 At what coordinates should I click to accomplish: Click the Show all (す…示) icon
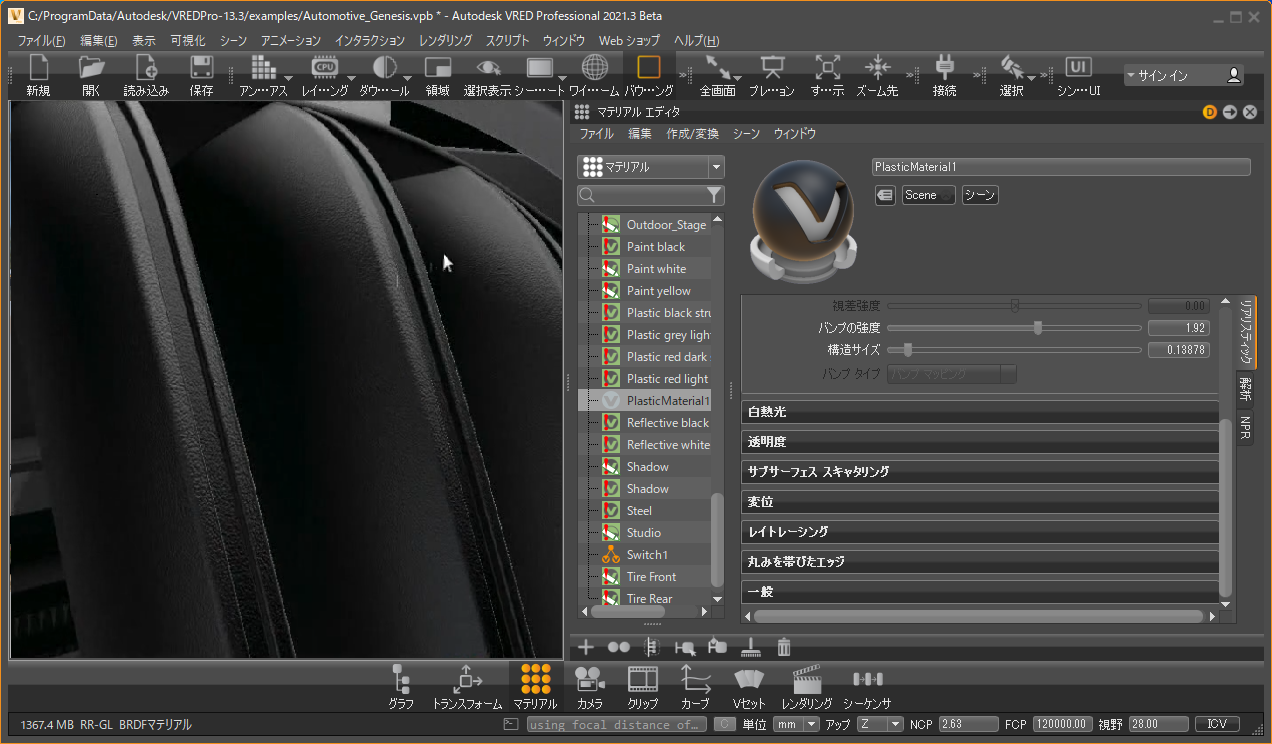click(x=827, y=68)
